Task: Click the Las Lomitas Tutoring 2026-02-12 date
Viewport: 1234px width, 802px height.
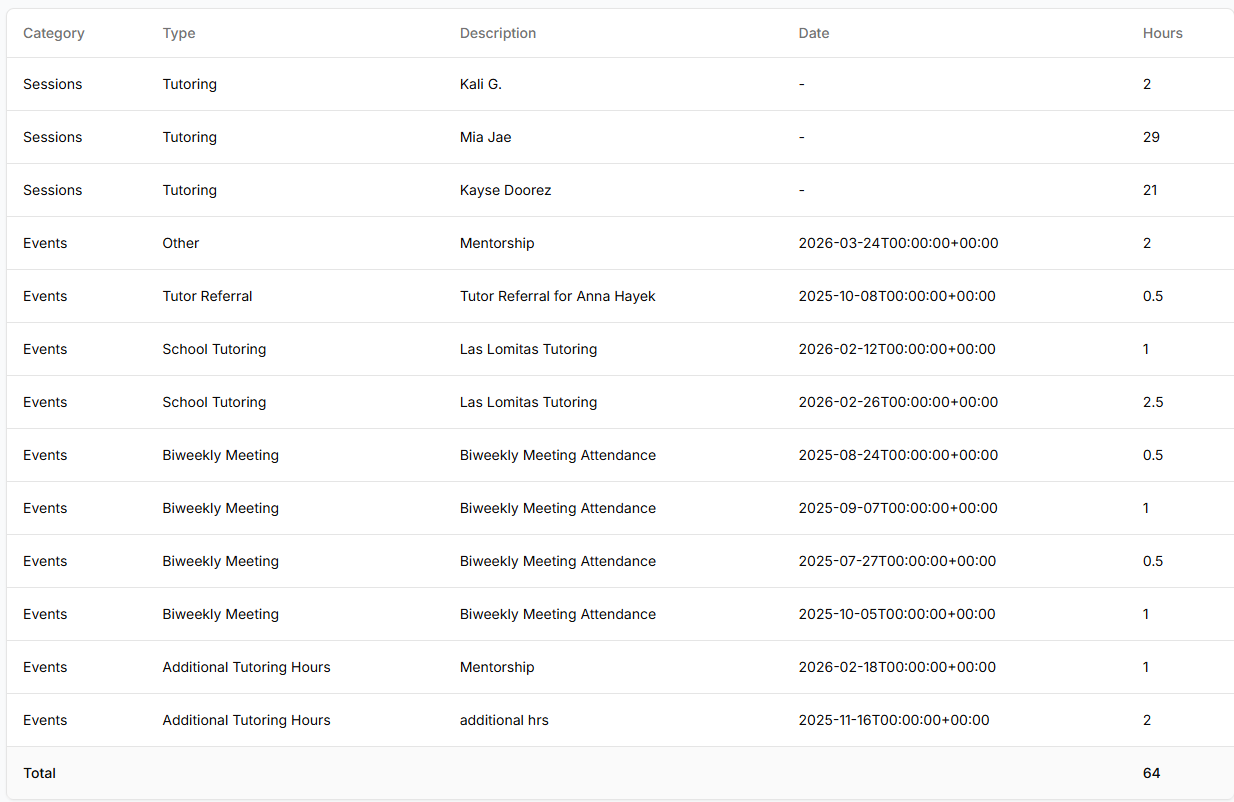Action: (897, 349)
